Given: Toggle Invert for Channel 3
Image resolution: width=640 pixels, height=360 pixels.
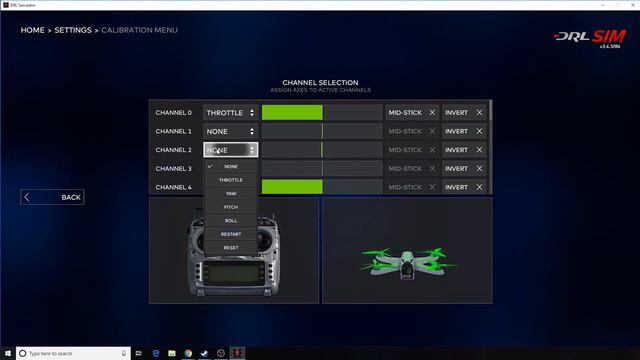Looking at the screenshot, I should (464, 169).
